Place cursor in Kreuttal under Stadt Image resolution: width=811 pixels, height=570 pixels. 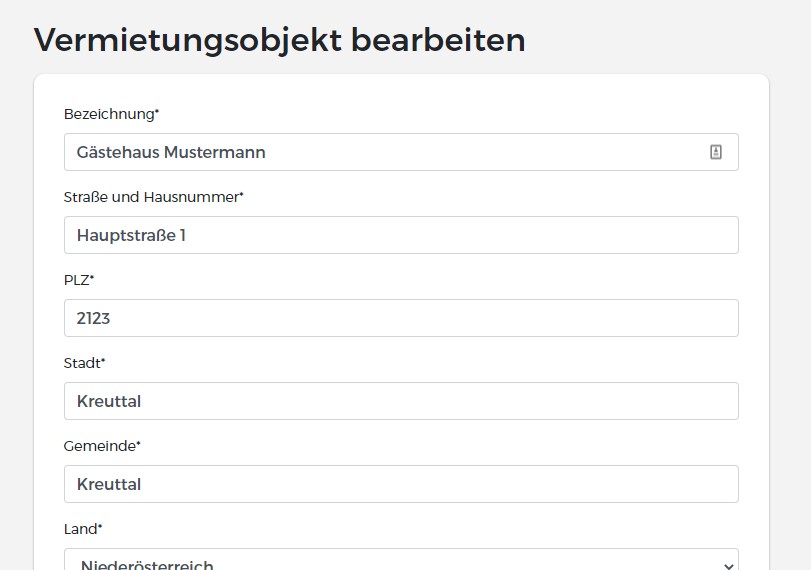[109, 401]
